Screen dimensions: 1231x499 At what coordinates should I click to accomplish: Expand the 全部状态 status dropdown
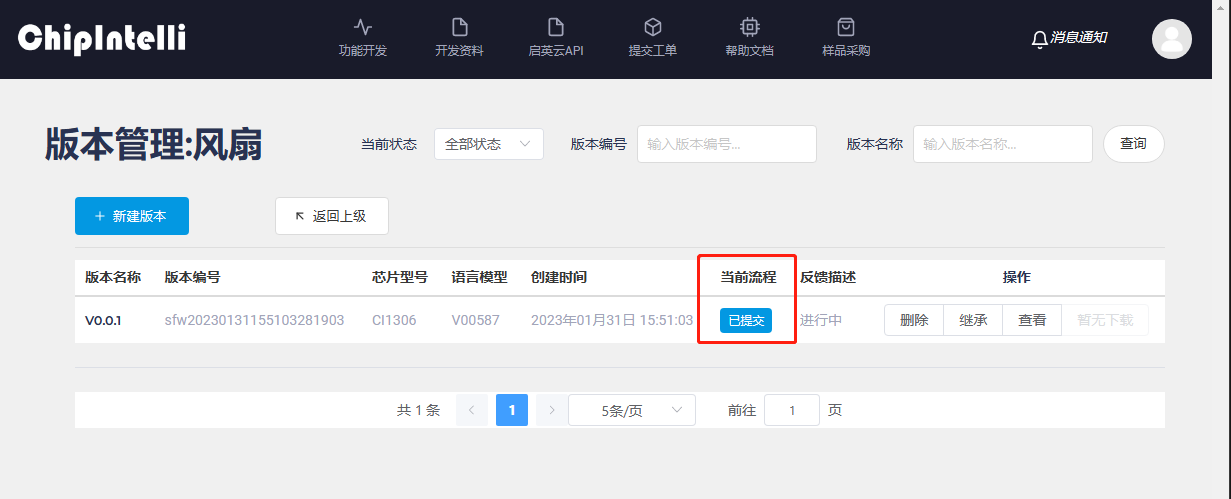point(488,144)
